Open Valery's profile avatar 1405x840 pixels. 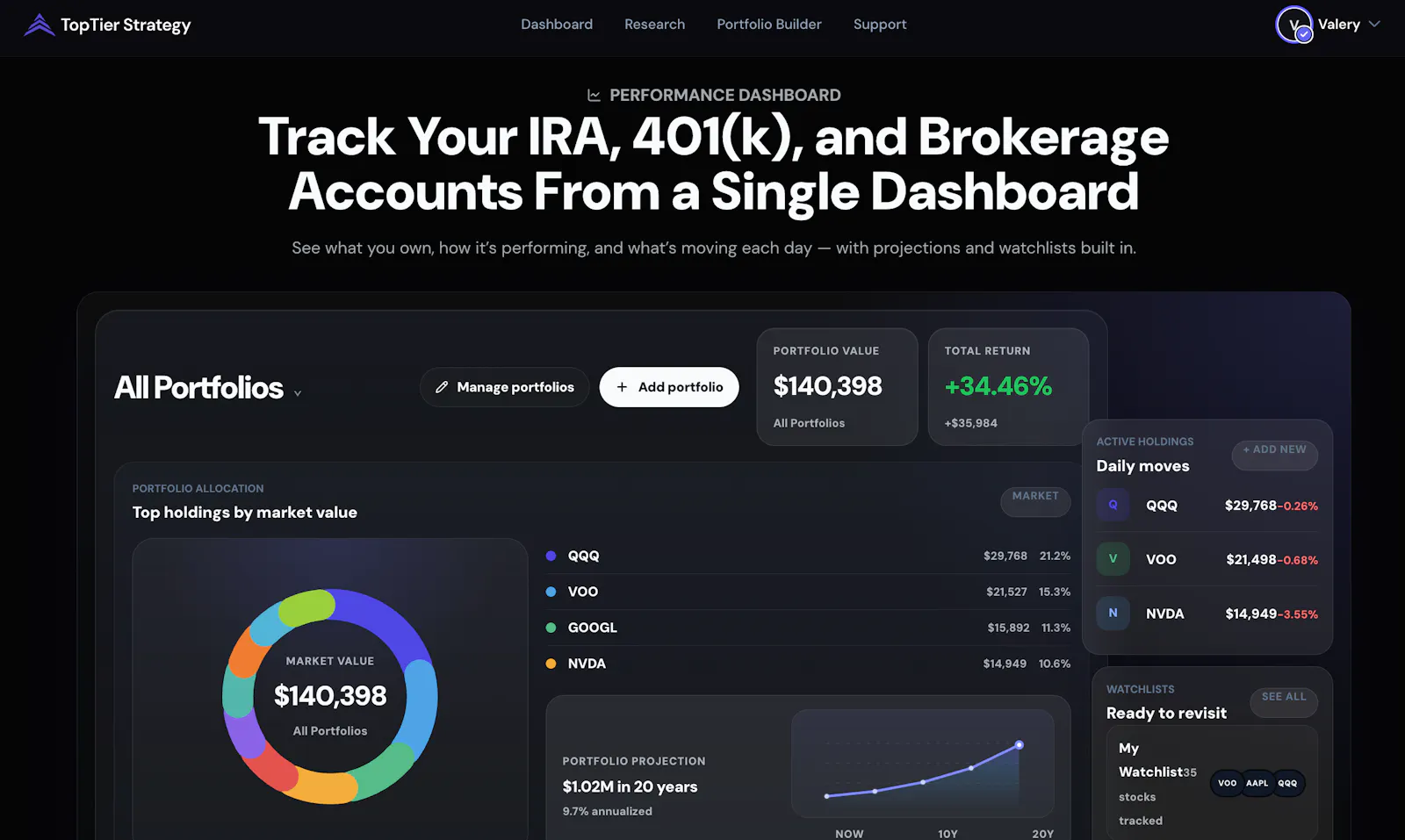(x=1293, y=25)
